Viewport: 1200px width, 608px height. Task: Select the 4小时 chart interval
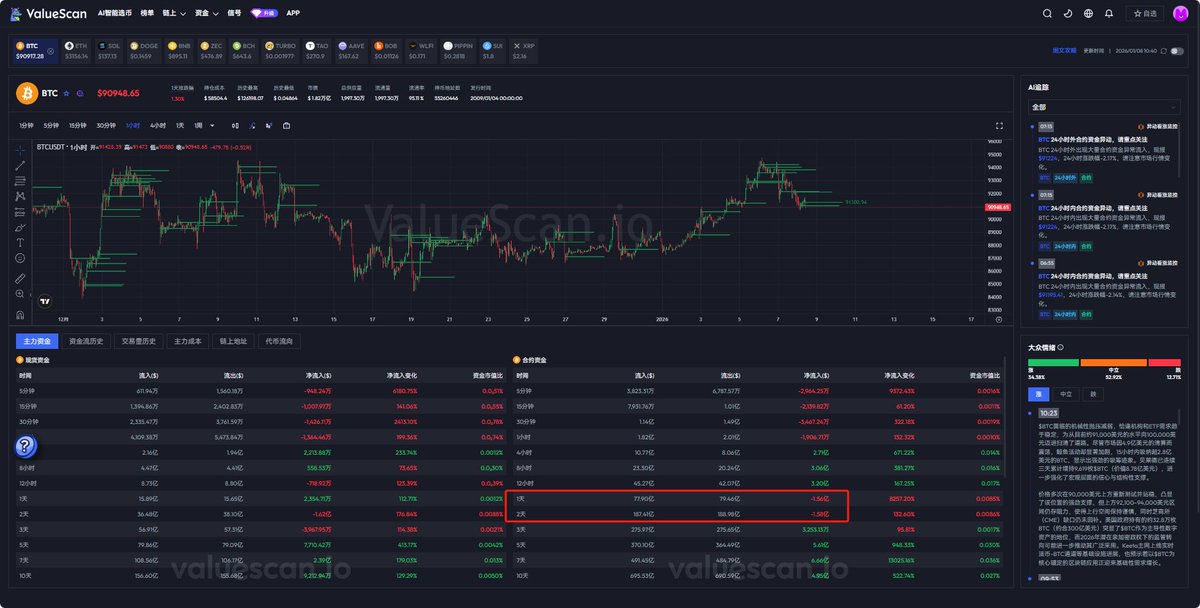click(158, 126)
